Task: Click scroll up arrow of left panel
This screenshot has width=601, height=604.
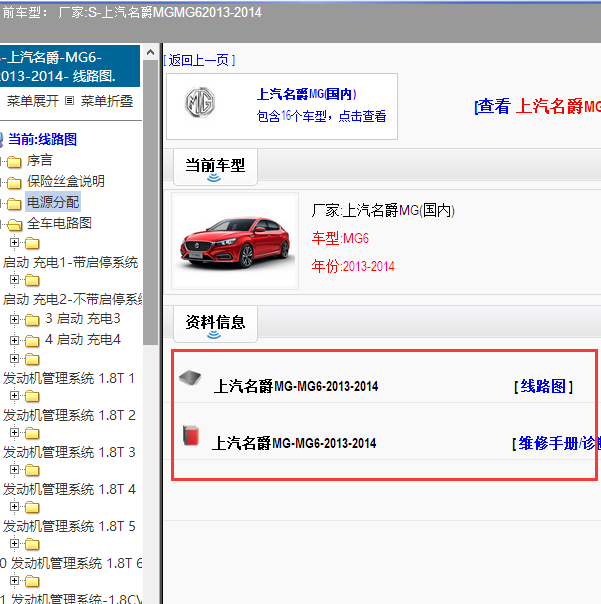Action: point(151,52)
